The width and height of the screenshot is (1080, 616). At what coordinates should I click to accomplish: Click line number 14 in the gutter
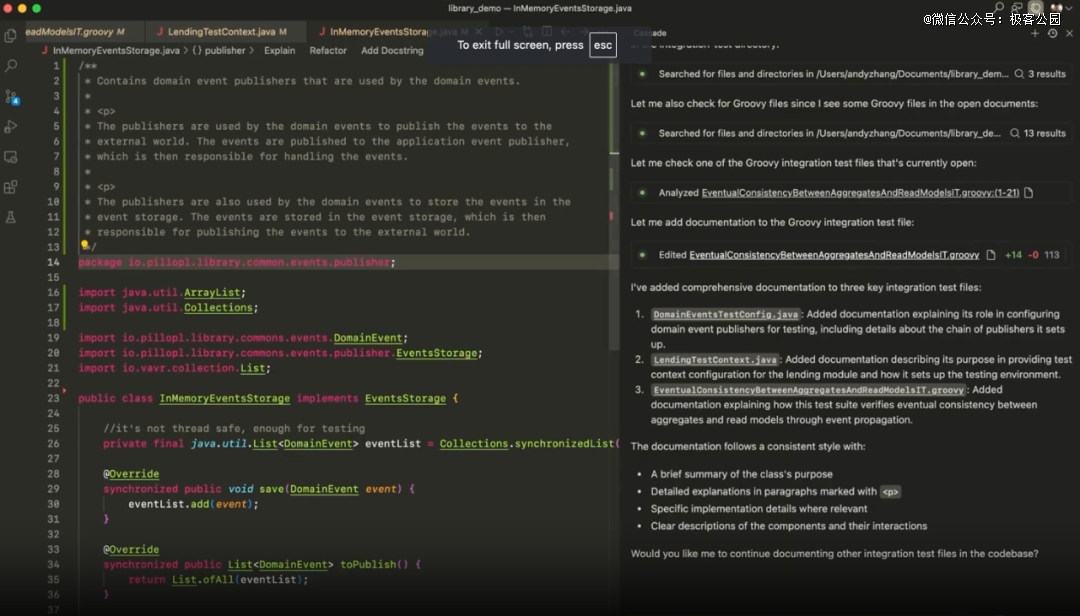point(53,263)
